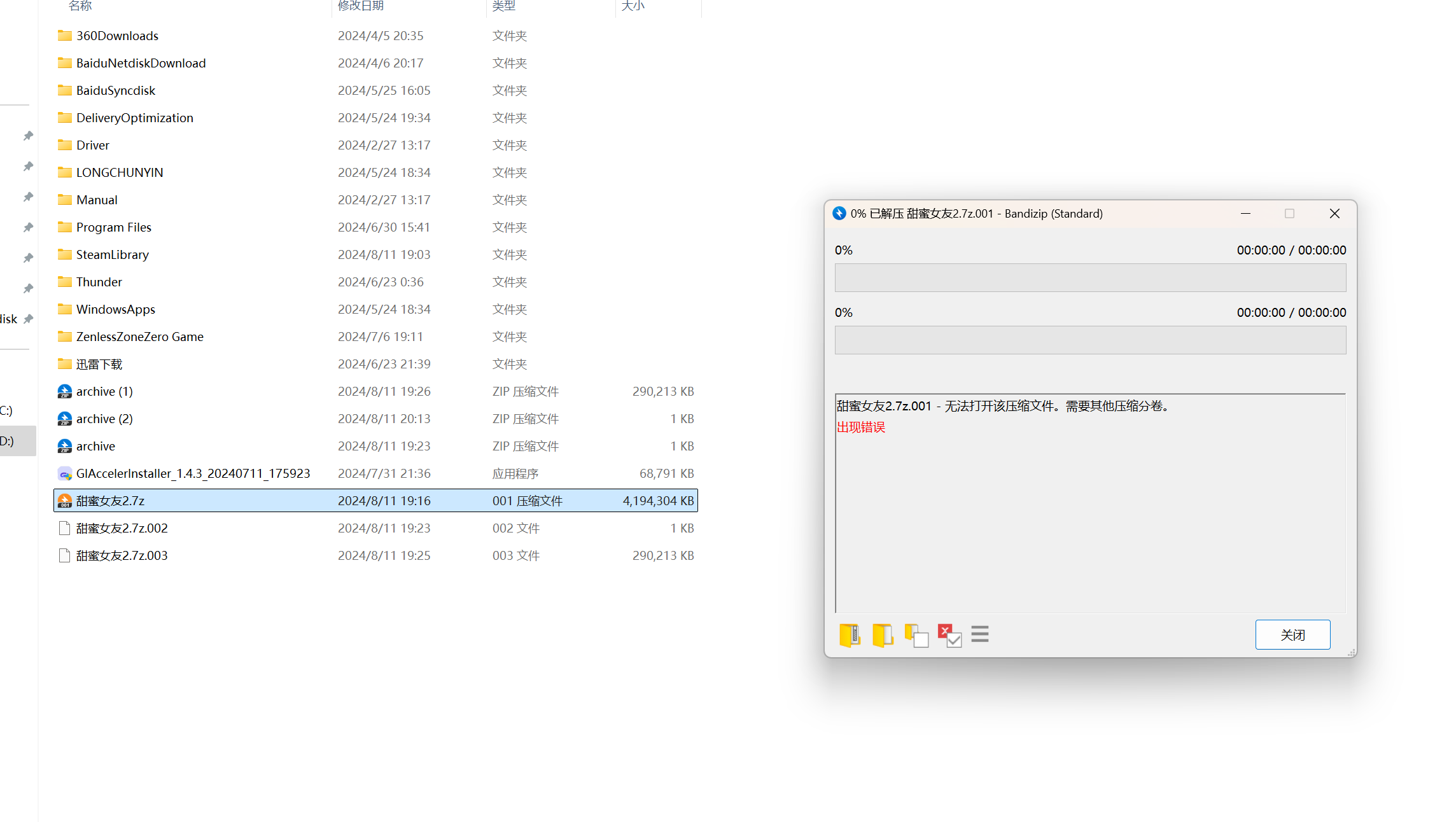This screenshot has width=1456, height=822.
Task: Click the 甜蜜女友2.7z 001 archive icon
Action: tap(64, 501)
